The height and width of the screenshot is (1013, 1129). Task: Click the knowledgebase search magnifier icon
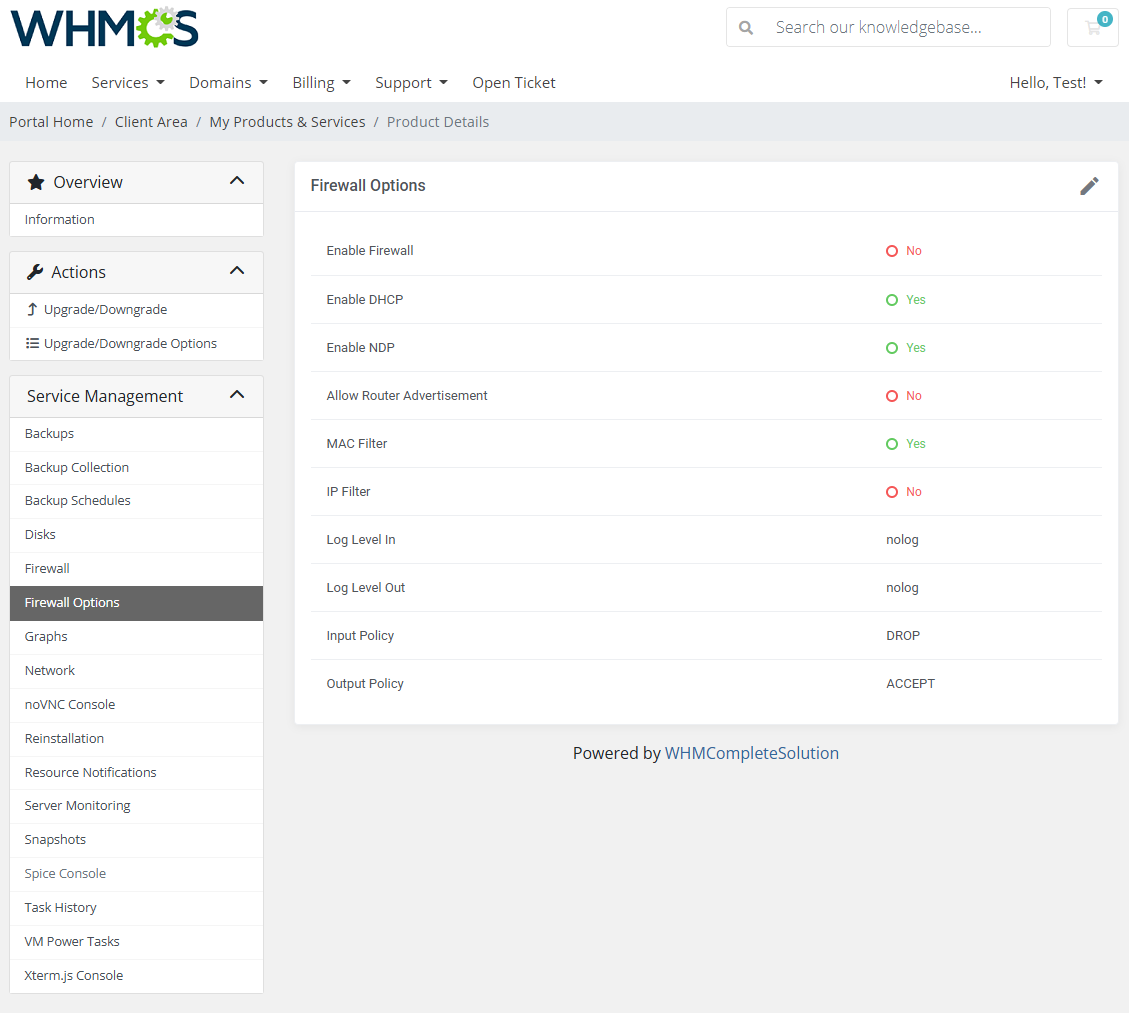(746, 27)
